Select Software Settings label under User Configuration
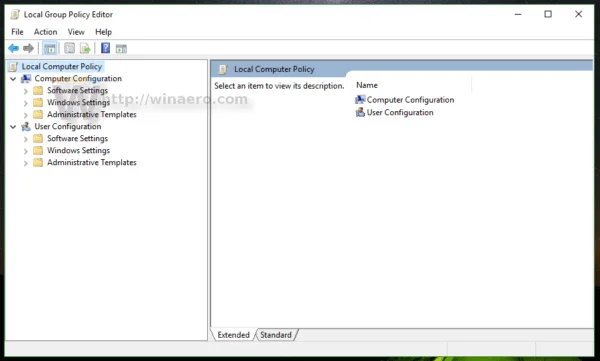 click(77, 138)
